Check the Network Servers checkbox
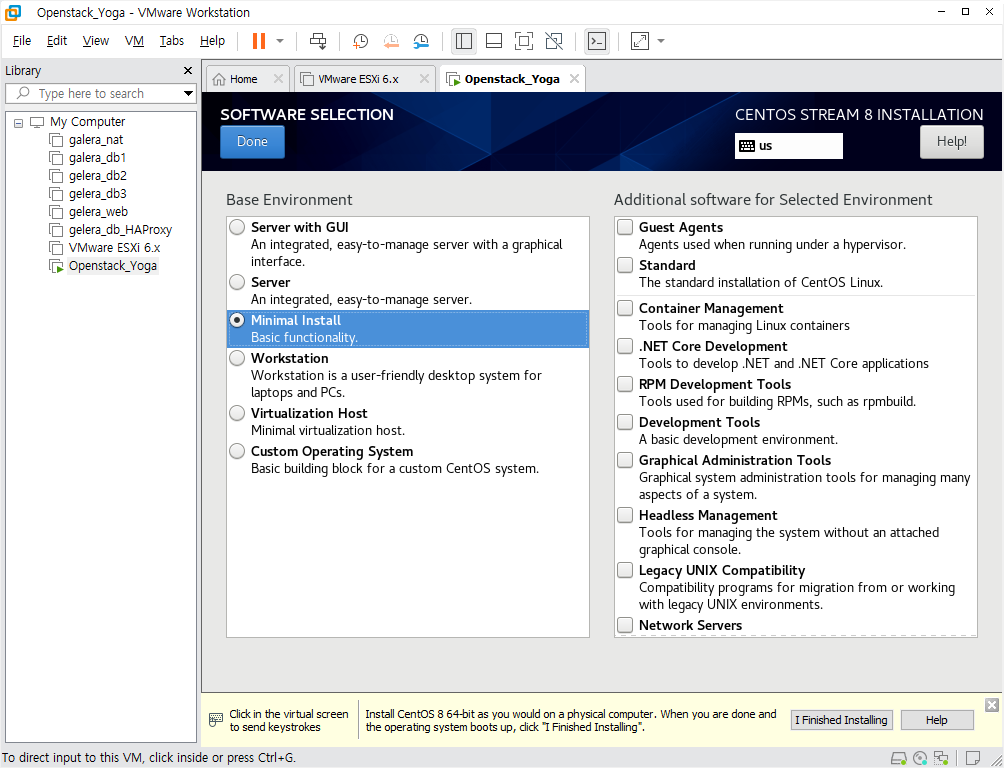 pyautogui.click(x=625, y=625)
